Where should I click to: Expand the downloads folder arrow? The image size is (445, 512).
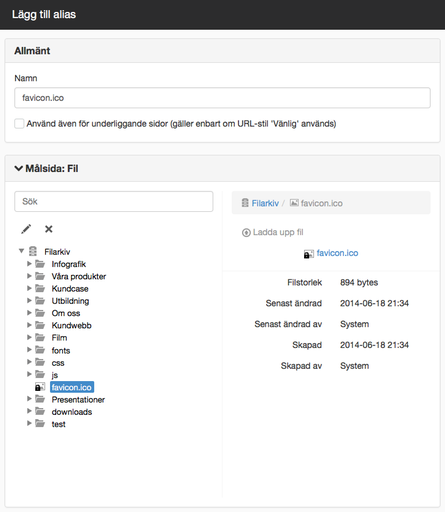coord(29,411)
